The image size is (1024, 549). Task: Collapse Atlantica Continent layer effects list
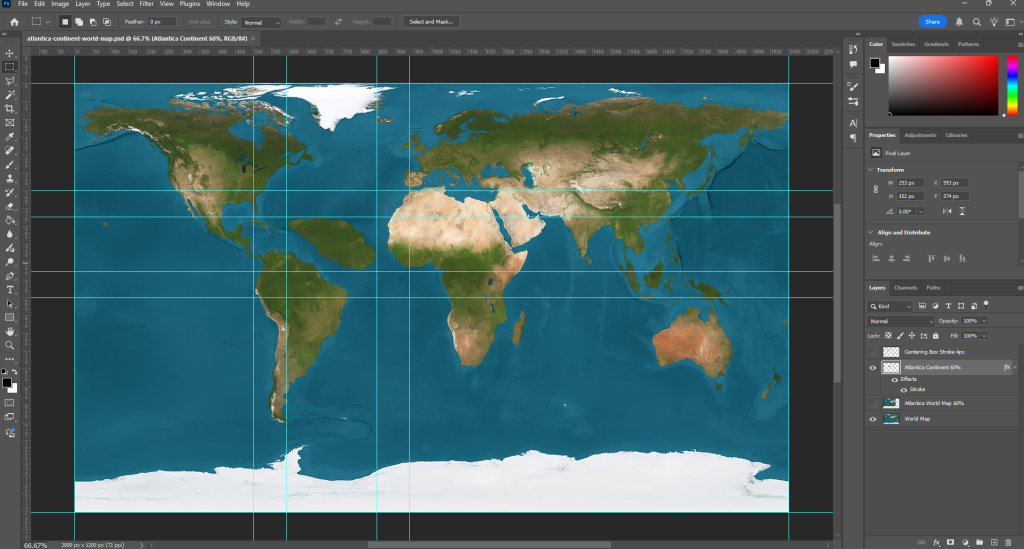pyautogui.click(x=1016, y=368)
